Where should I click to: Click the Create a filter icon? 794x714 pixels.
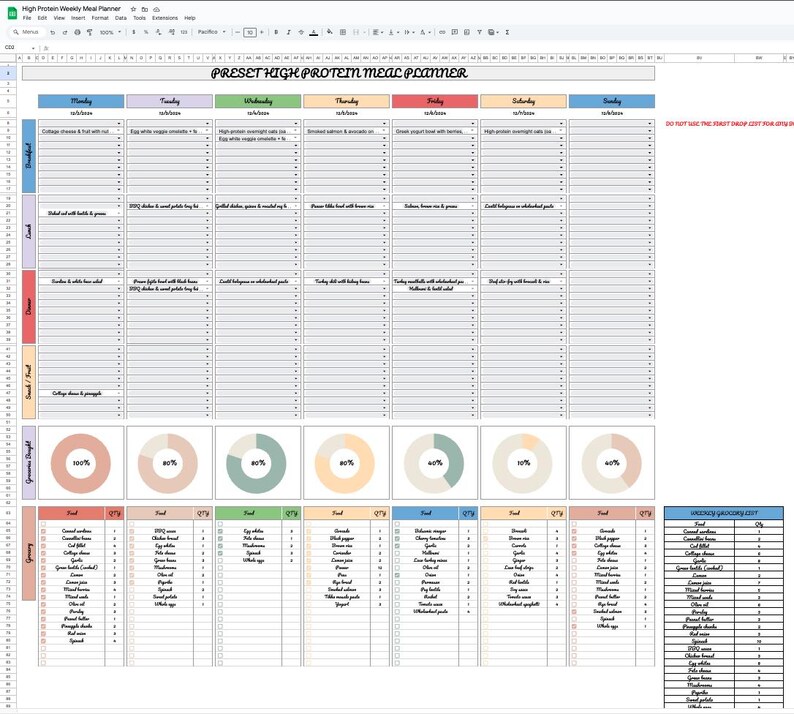[x=479, y=32]
